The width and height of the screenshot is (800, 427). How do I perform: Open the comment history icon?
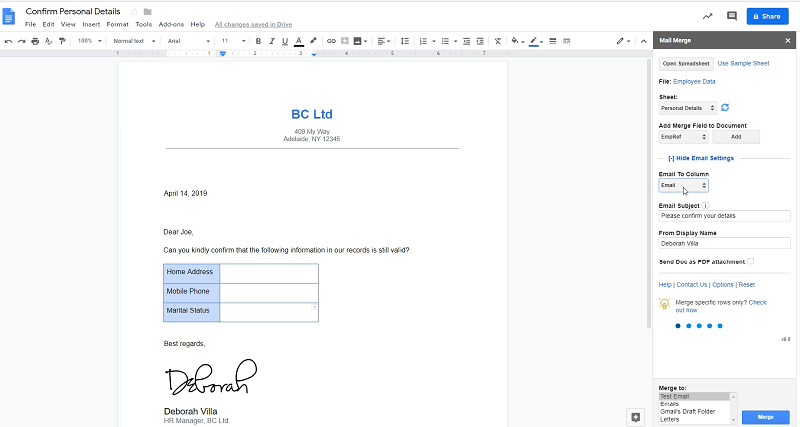pos(731,16)
